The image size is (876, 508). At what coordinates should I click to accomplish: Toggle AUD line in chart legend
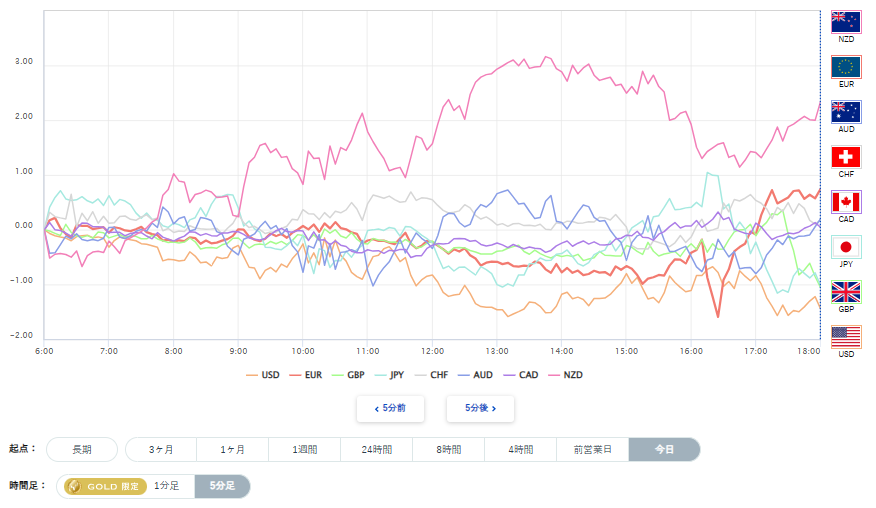point(475,375)
